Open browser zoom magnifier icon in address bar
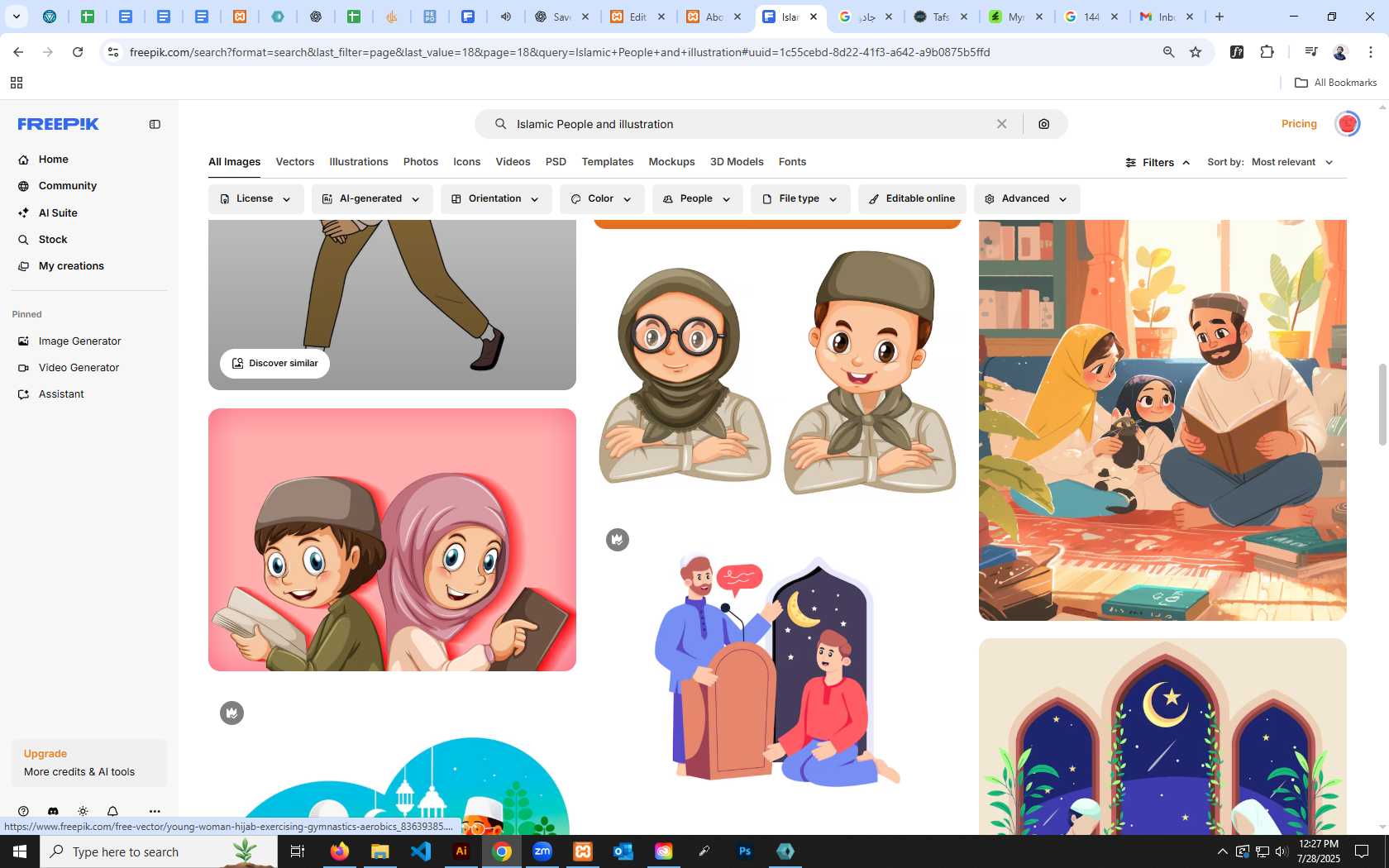 1168,52
